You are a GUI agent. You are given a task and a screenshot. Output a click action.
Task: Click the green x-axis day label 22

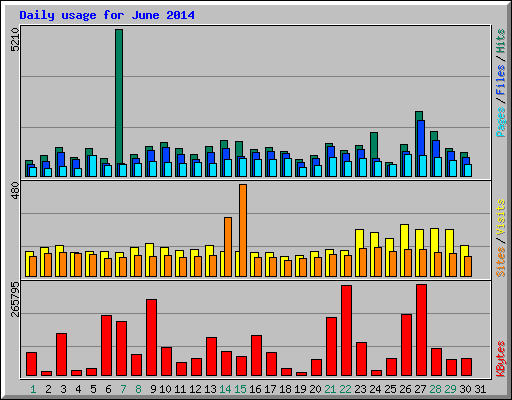click(x=345, y=389)
